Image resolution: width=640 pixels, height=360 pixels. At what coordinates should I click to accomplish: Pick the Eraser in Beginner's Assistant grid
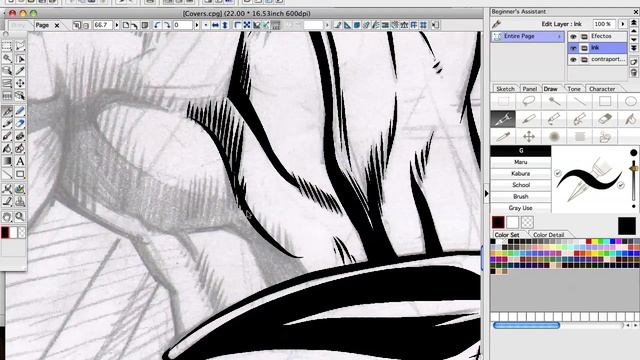pos(604,119)
